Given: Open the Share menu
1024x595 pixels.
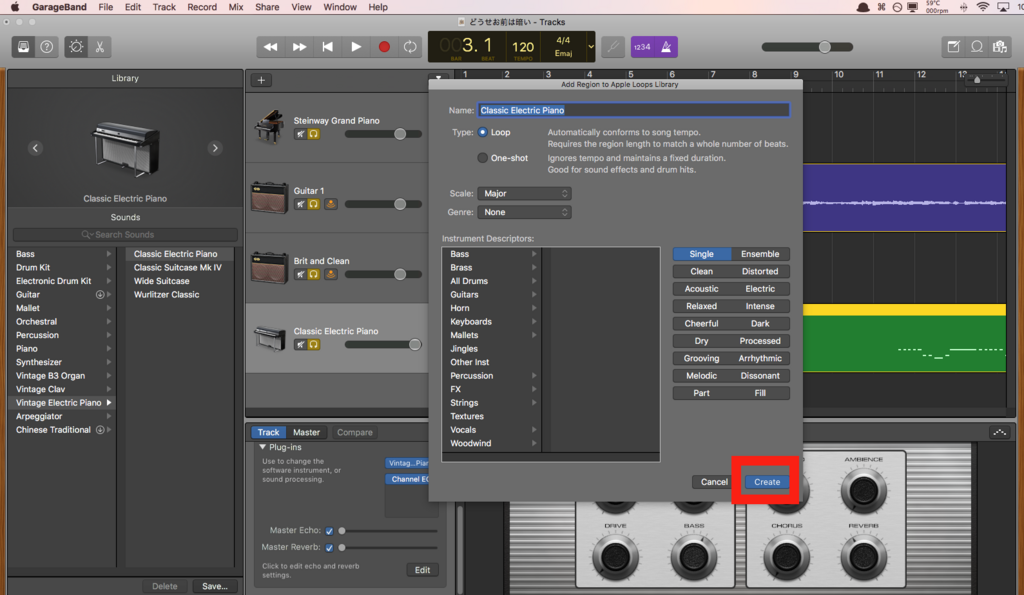Looking at the screenshot, I should pos(267,7).
